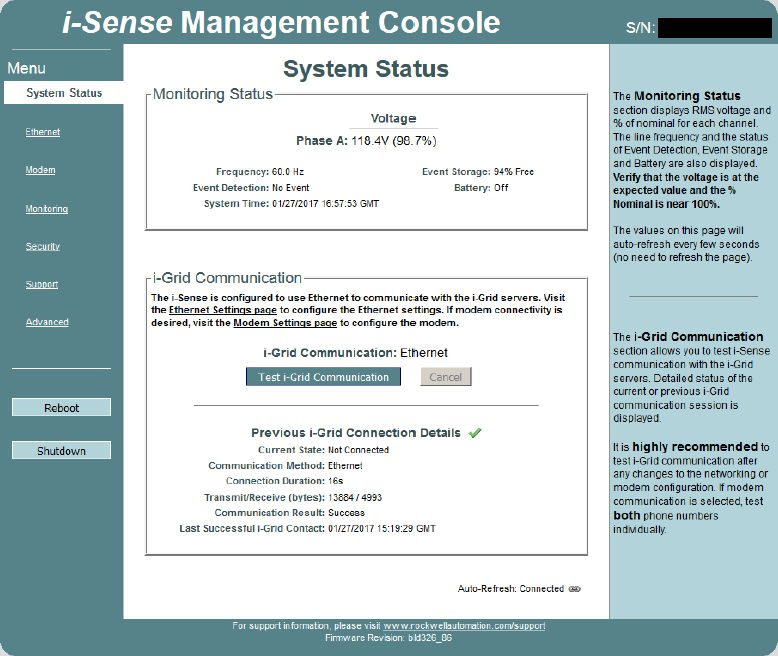Click Last Successful i-Grid Contact timestamp
The image size is (778, 656).
coord(382,528)
